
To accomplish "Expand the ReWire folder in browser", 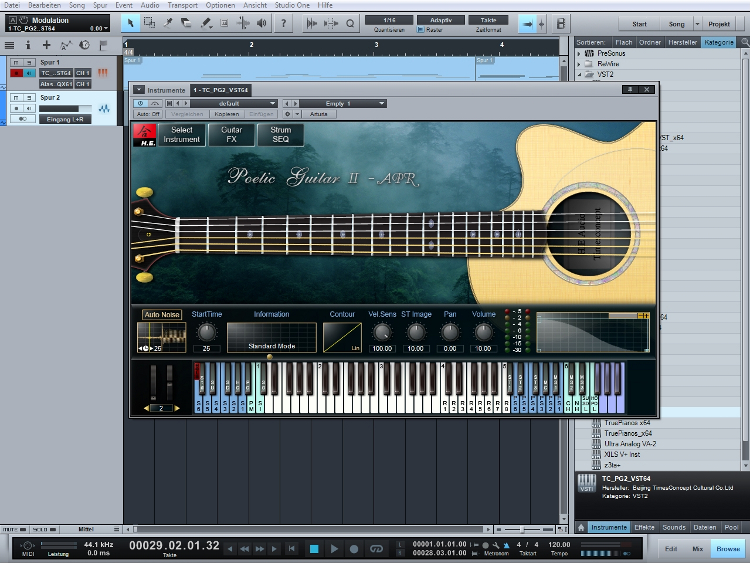I will [x=579, y=64].
